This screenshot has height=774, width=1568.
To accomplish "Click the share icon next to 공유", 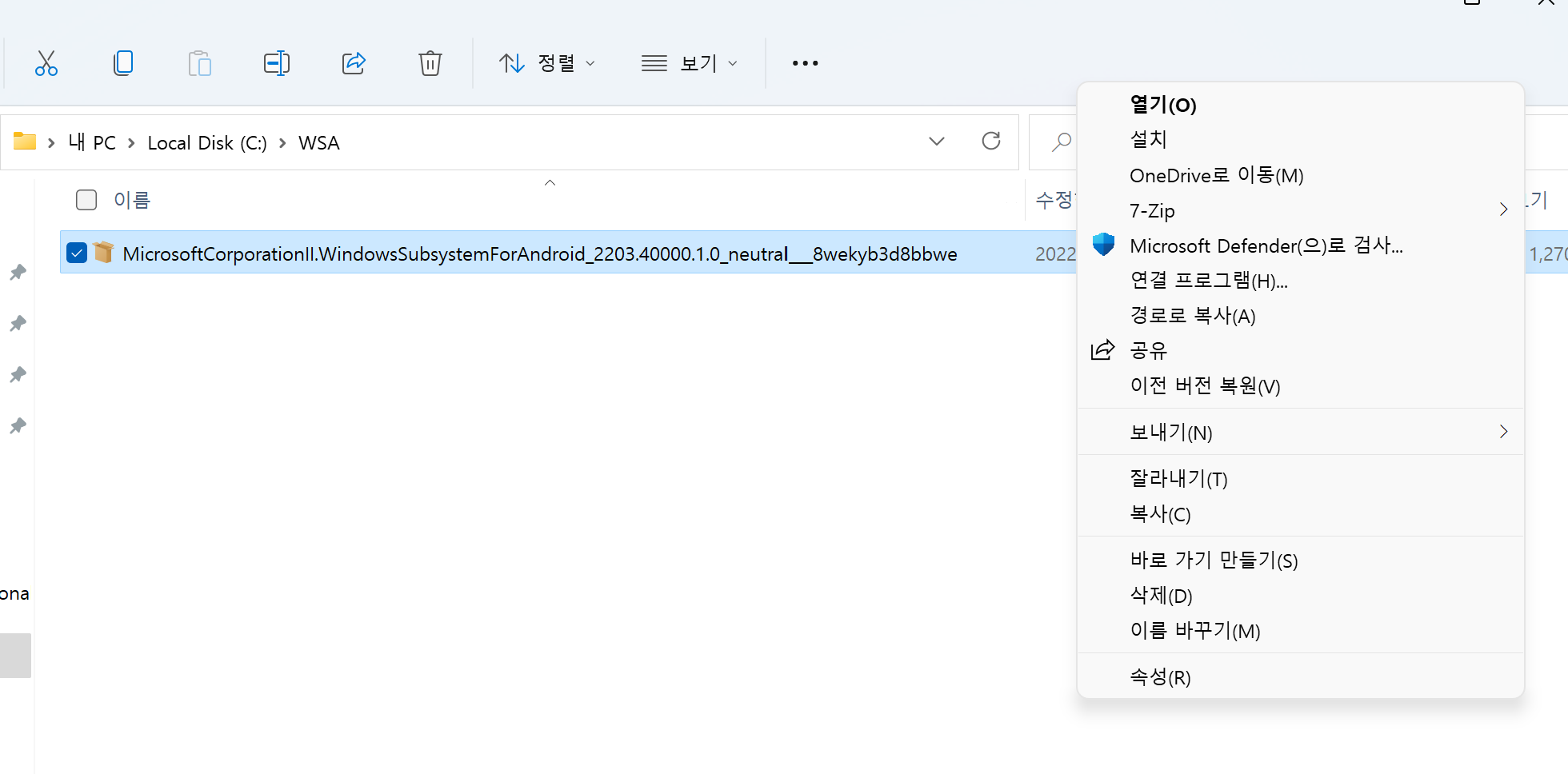I will tap(1103, 350).
